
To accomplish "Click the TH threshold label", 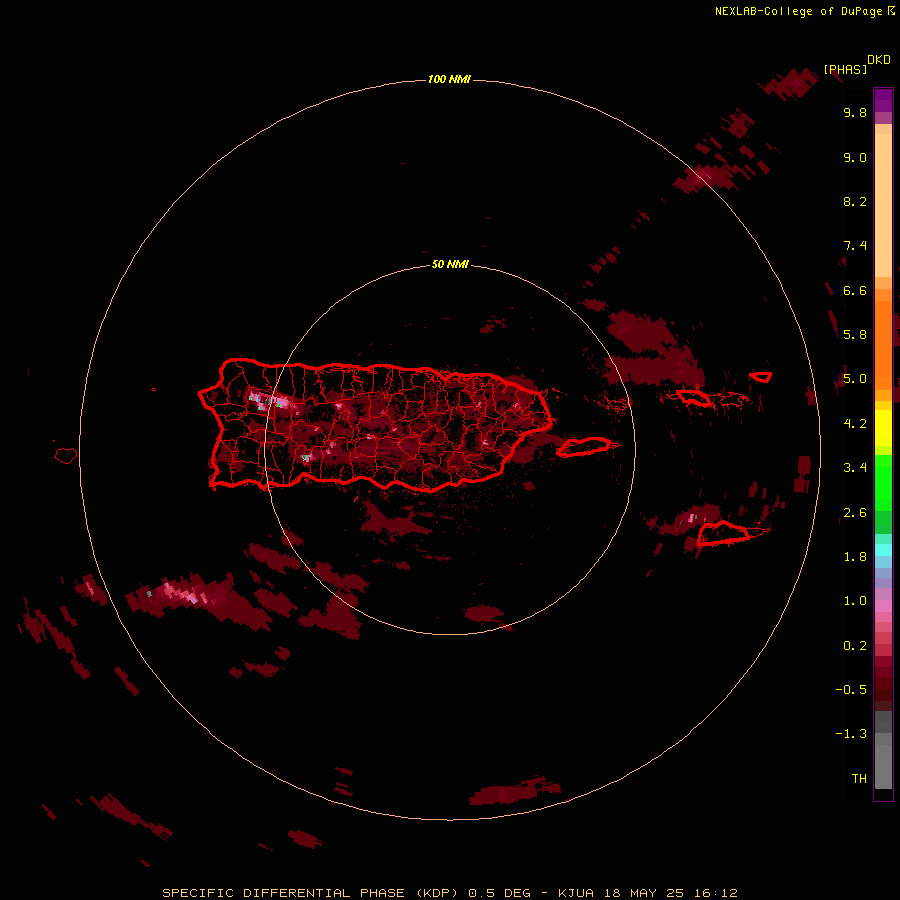I will 859,779.
